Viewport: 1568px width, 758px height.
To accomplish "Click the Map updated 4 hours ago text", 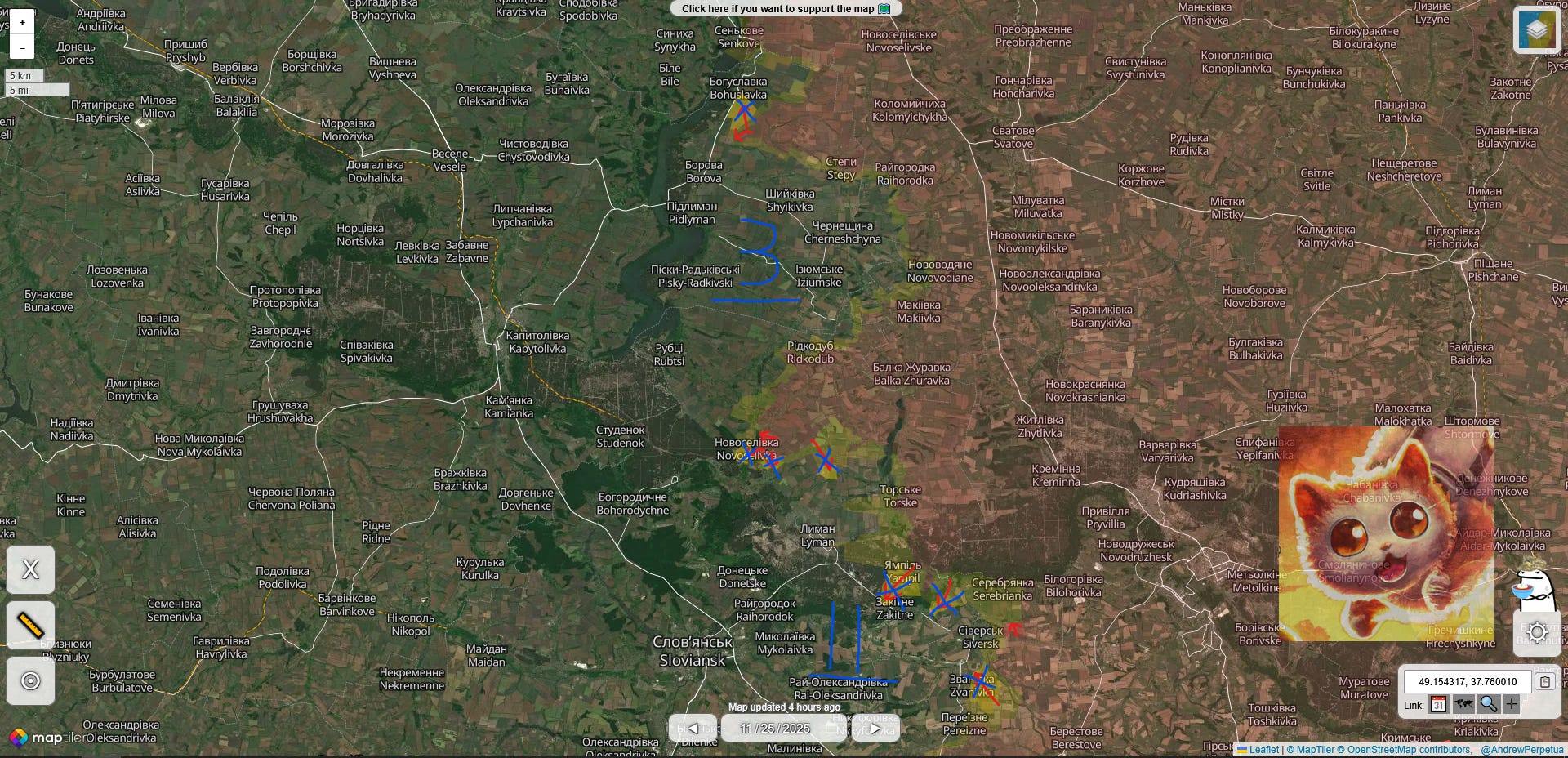I will 784,707.
